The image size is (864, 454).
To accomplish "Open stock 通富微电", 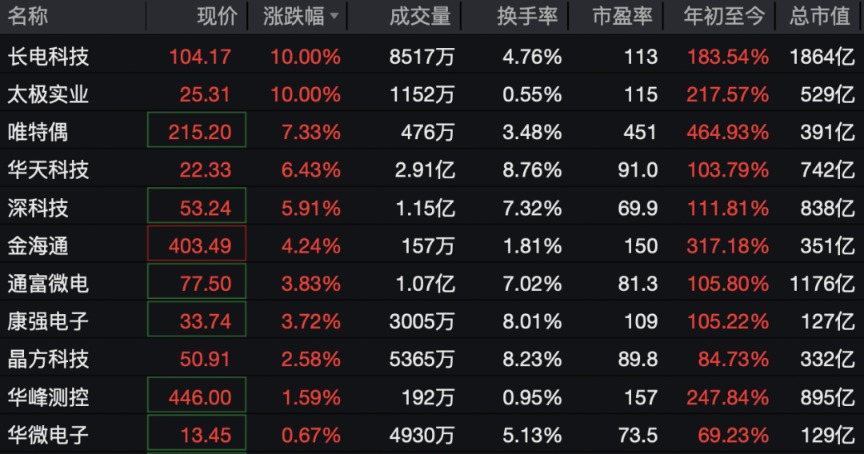I will pos(48,283).
